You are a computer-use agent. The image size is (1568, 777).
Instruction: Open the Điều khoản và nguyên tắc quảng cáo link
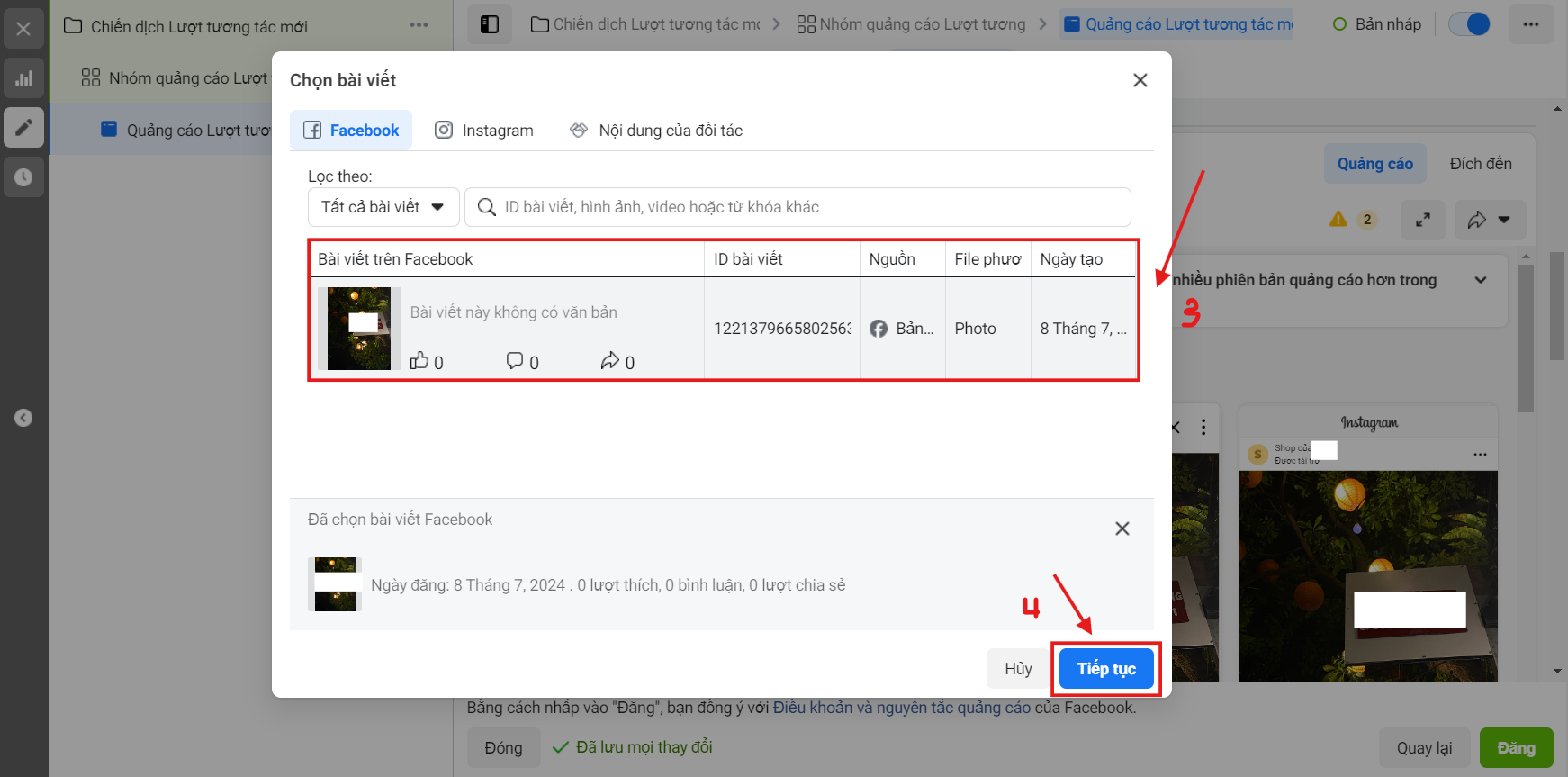(902, 708)
